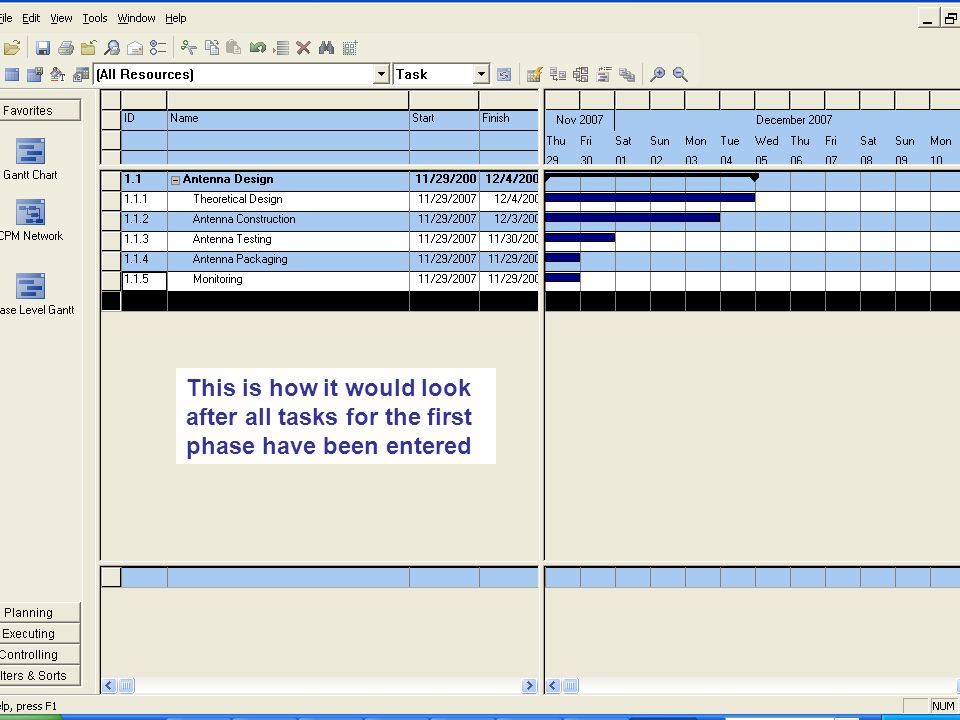Click the save table layout icon
This screenshot has width=960, height=720.
tap(35, 75)
